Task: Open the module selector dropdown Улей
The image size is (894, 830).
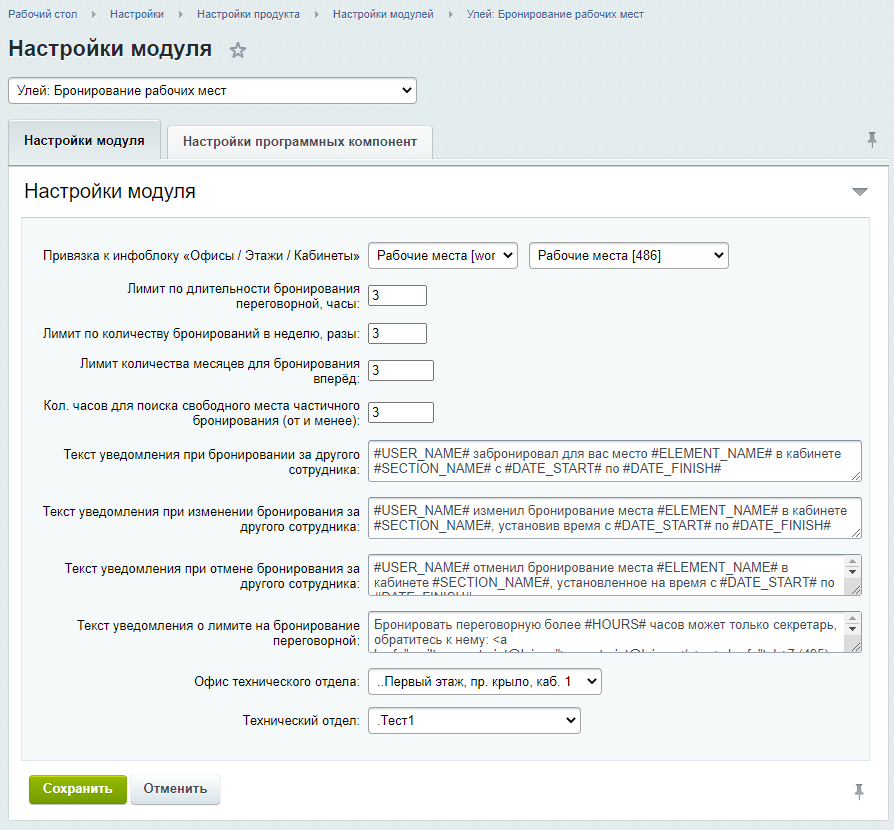Action: click(x=212, y=91)
